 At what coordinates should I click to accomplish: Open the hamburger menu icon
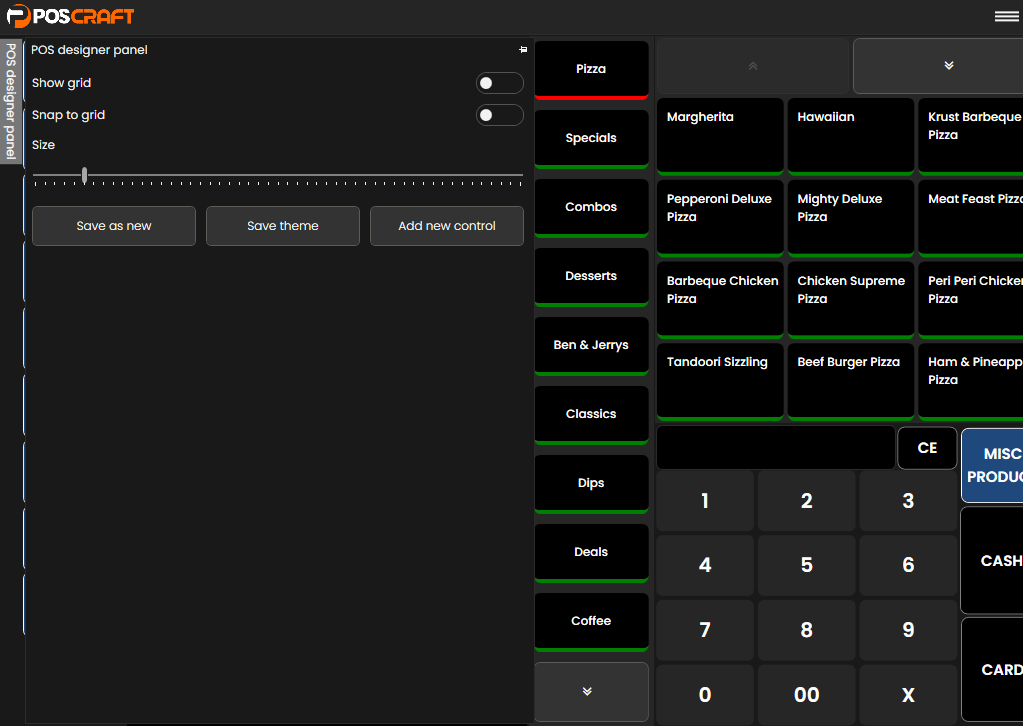1005,16
